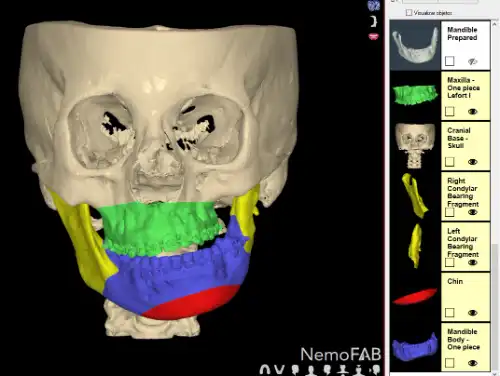Tick the Maxilla One piece Lefort I checkbox
Screen dimensions: 500x376
coord(449,111)
